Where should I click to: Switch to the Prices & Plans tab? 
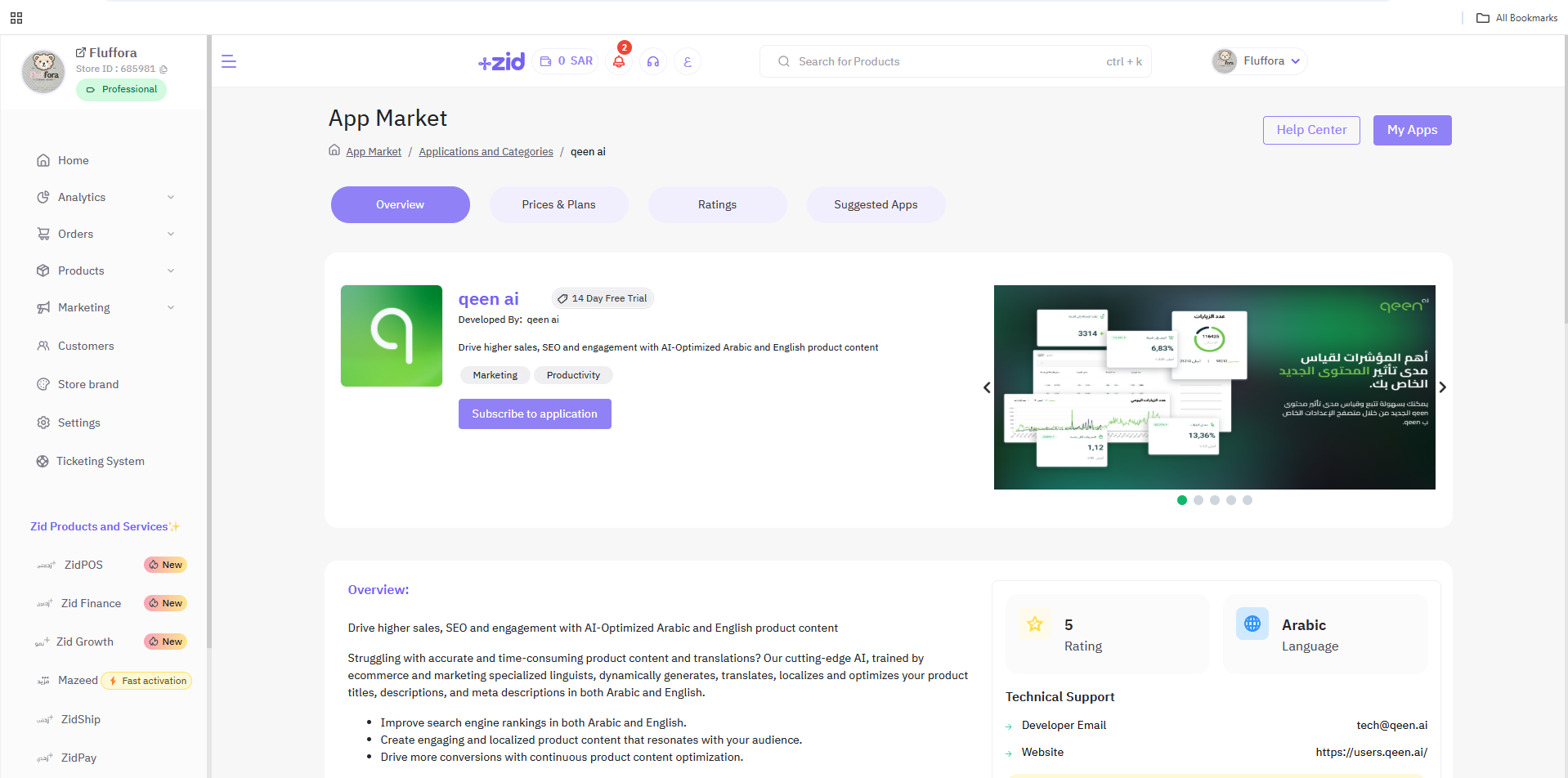click(559, 204)
